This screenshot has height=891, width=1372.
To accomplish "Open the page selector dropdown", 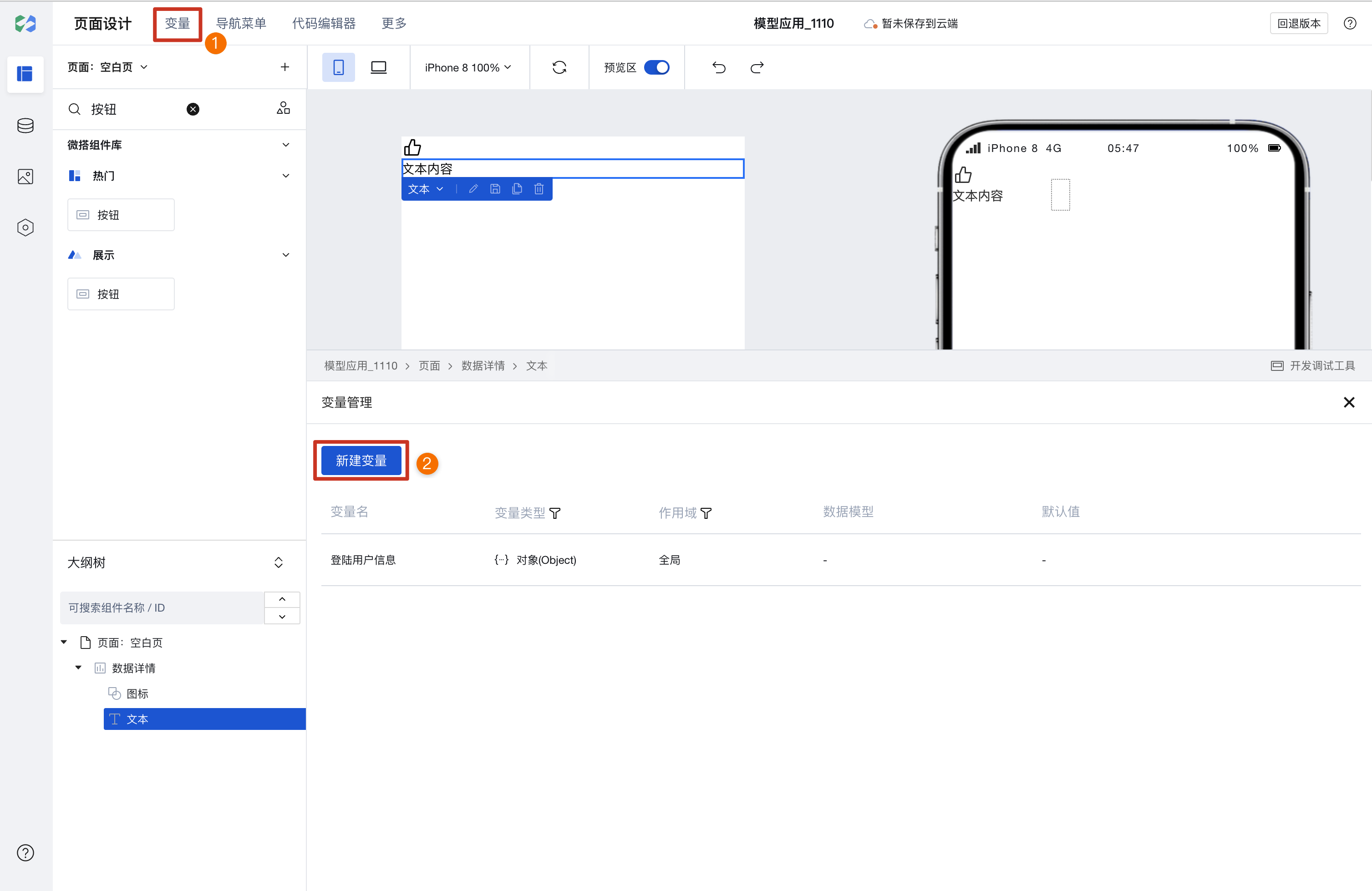I will [107, 67].
